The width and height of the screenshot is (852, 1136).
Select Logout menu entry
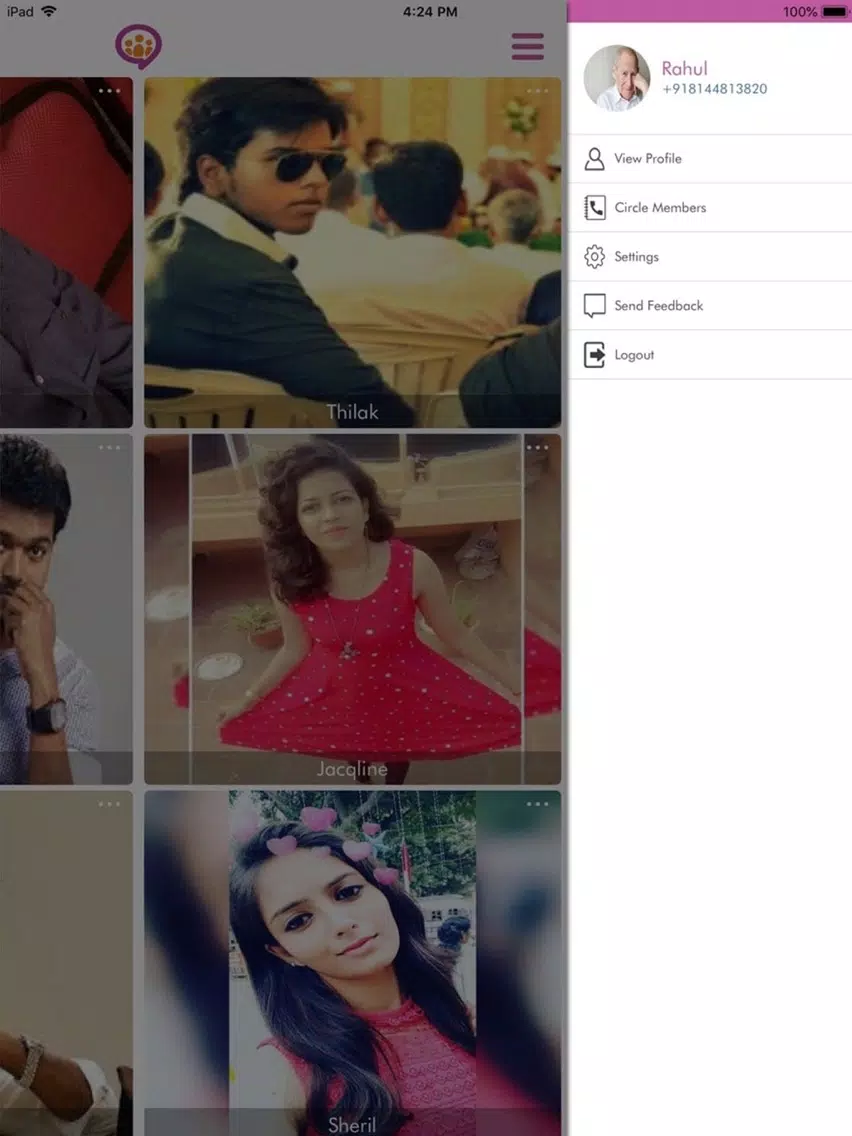click(710, 355)
